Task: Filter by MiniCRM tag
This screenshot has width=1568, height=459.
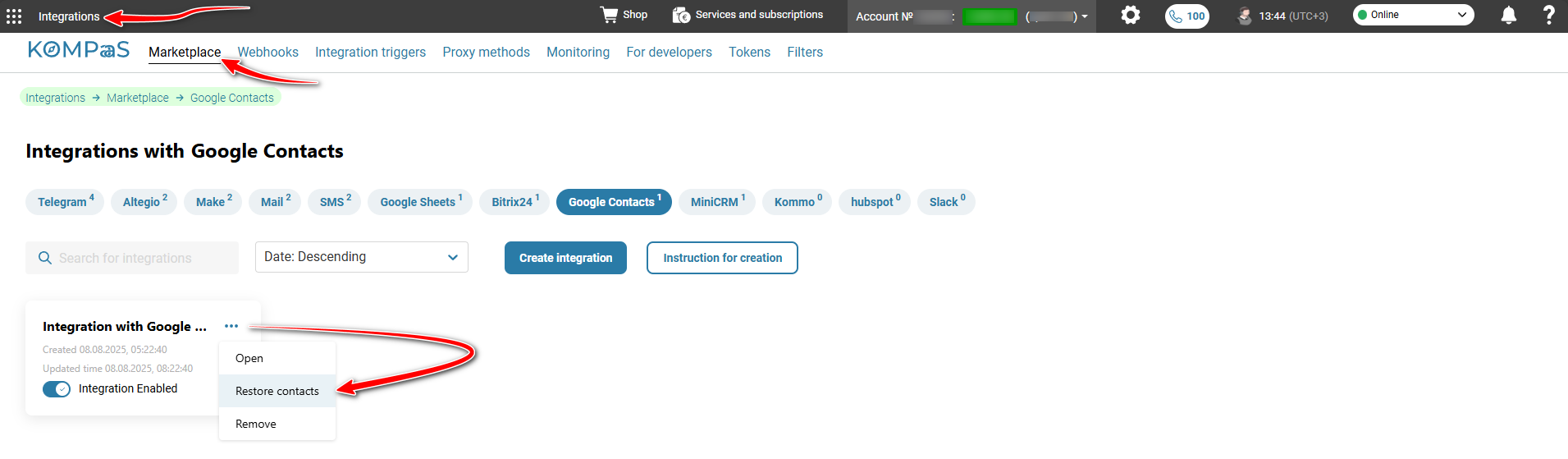Action: 717,202
